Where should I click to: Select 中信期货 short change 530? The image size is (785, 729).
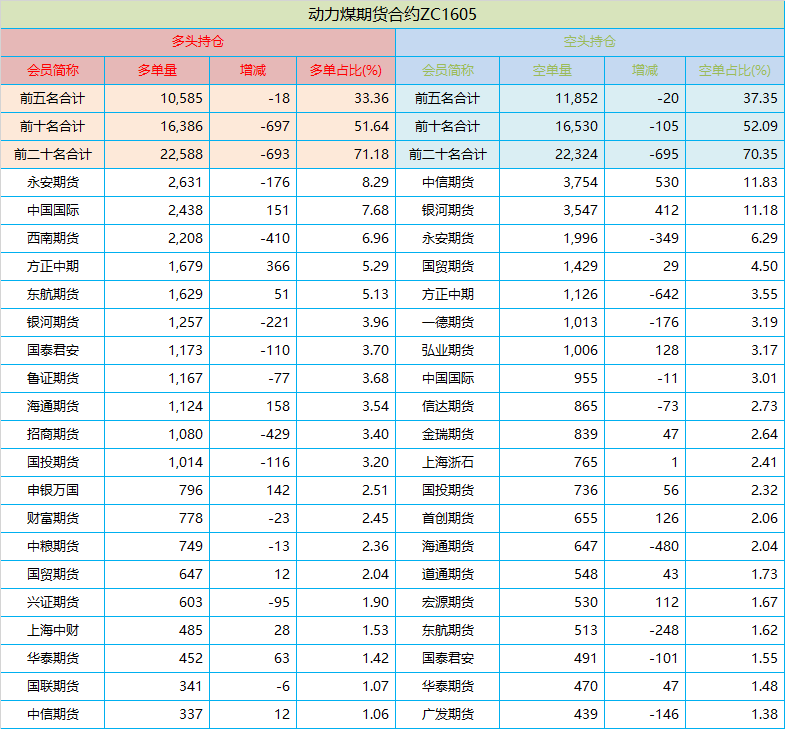pyautogui.click(x=667, y=182)
